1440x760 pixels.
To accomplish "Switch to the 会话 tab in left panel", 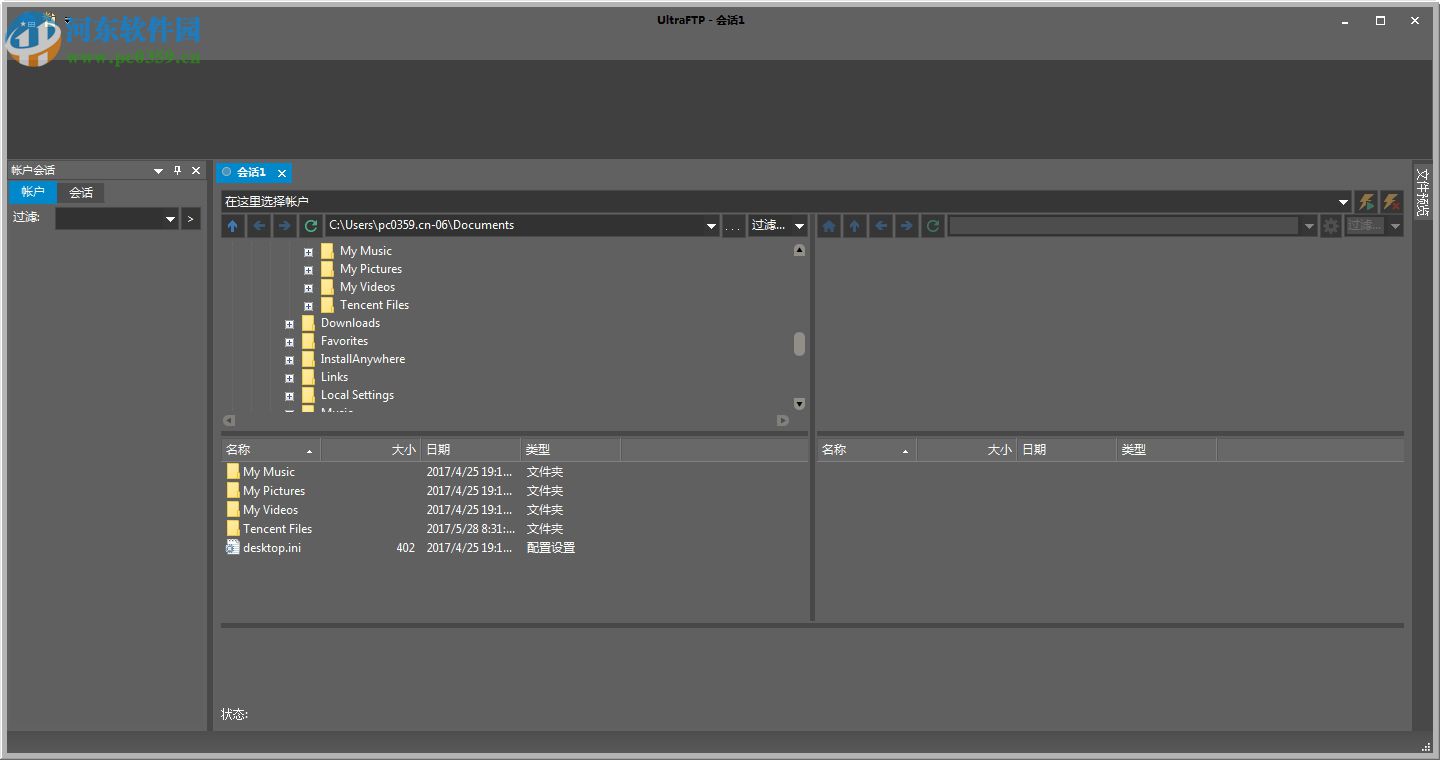I will pyautogui.click(x=81, y=193).
